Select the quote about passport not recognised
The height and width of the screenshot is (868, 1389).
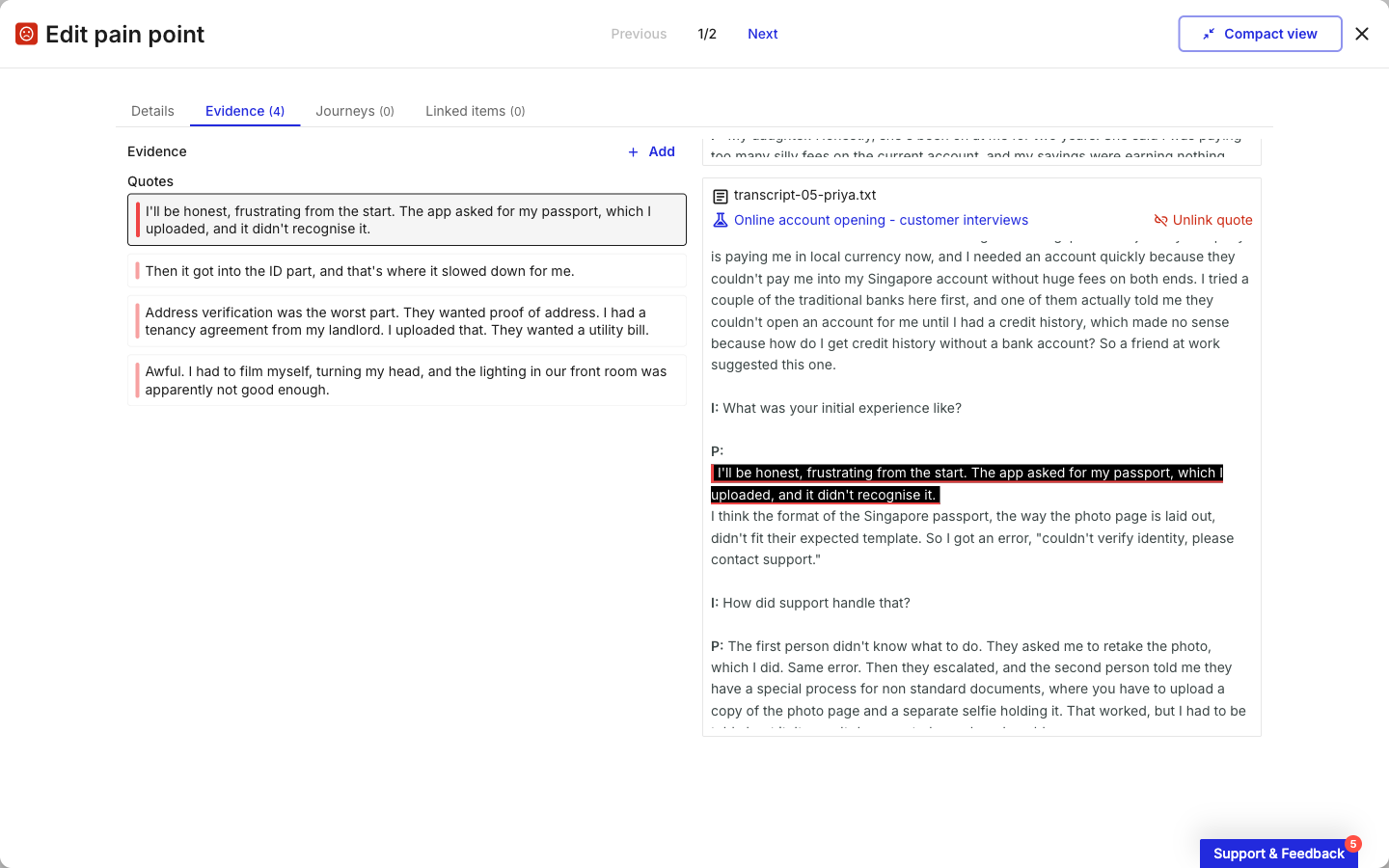[x=407, y=220]
